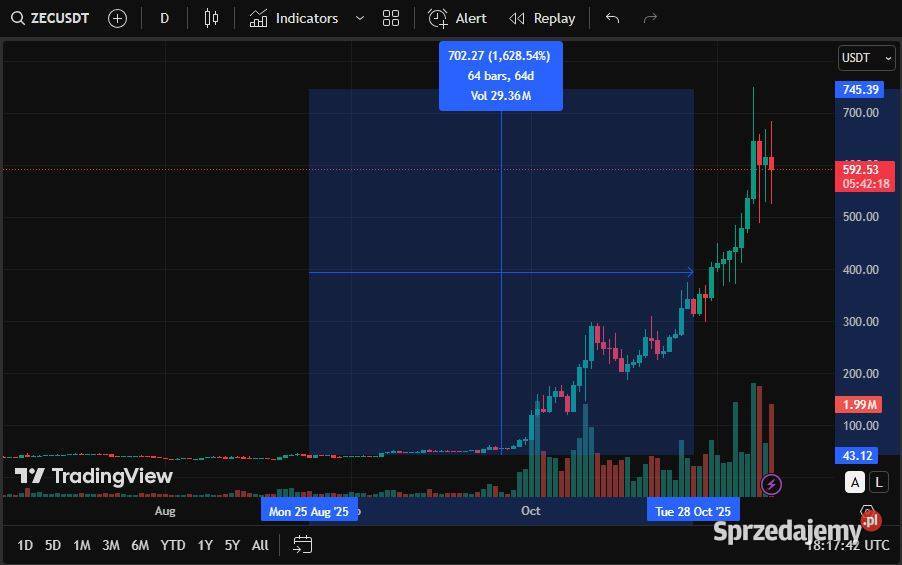Create a new Alert
The height and width of the screenshot is (565, 902).
tap(457, 18)
